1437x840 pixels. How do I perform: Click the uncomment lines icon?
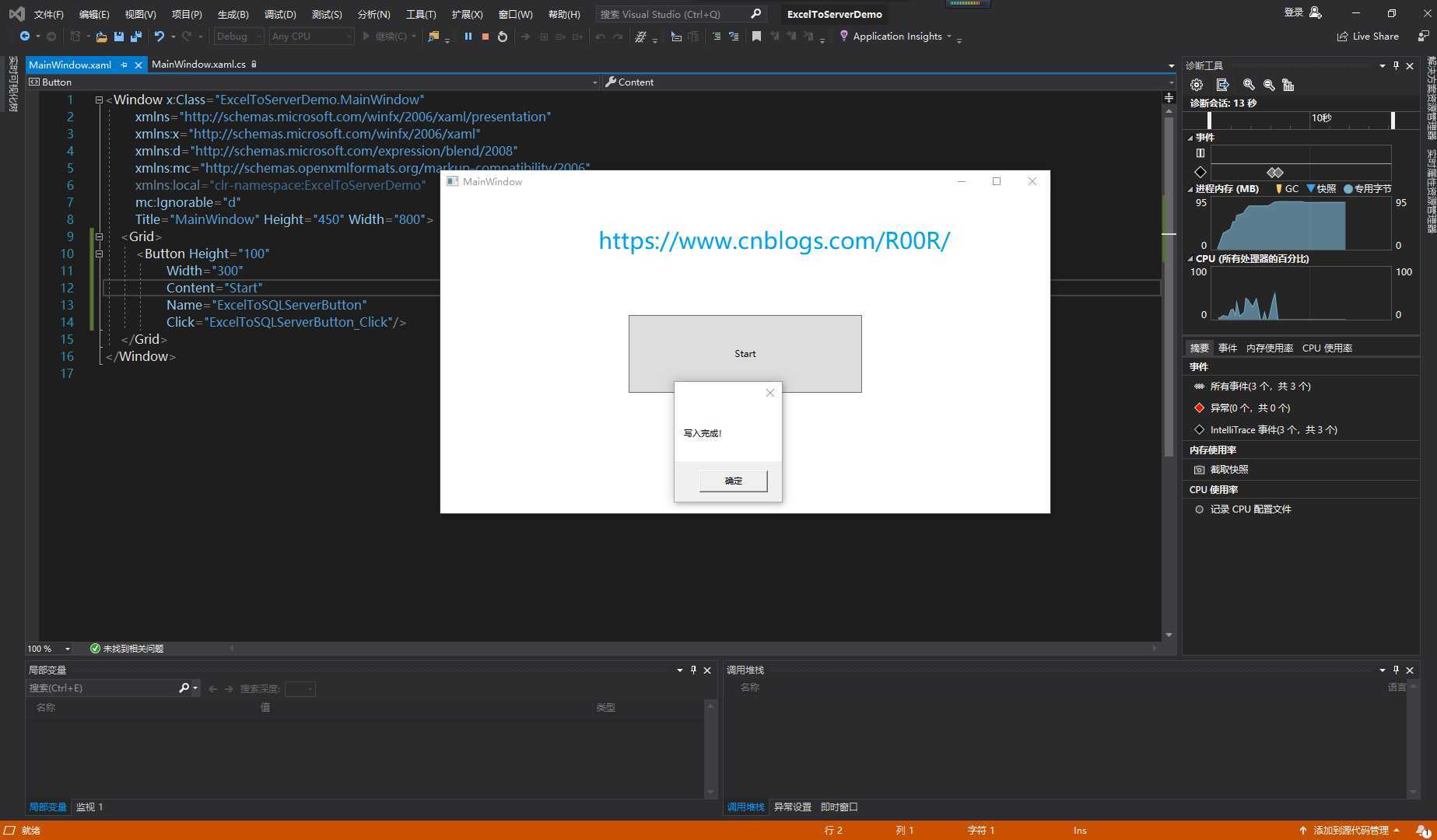pyautogui.click(x=734, y=37)
